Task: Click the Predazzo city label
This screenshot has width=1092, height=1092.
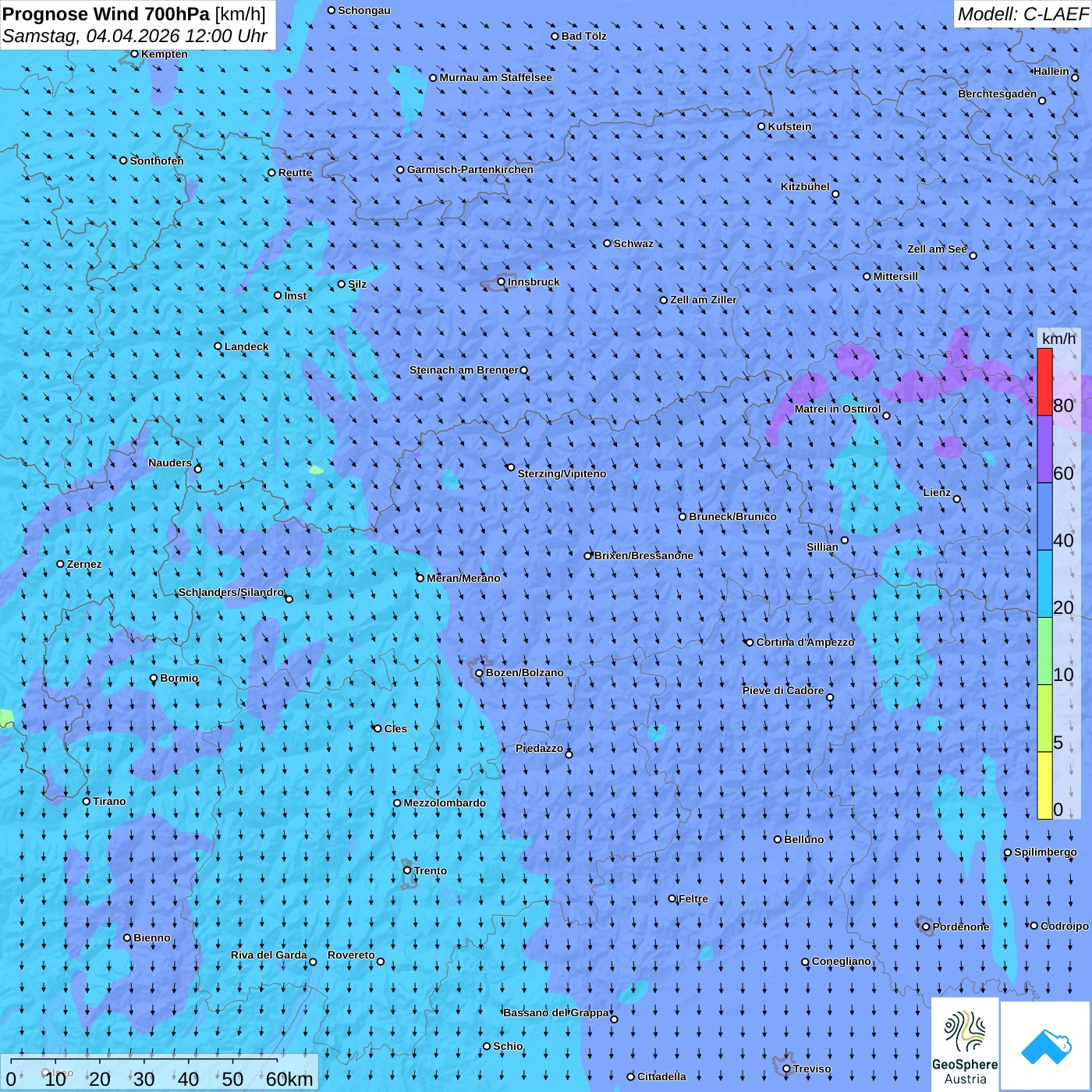Action: click(x=539, y=748)
